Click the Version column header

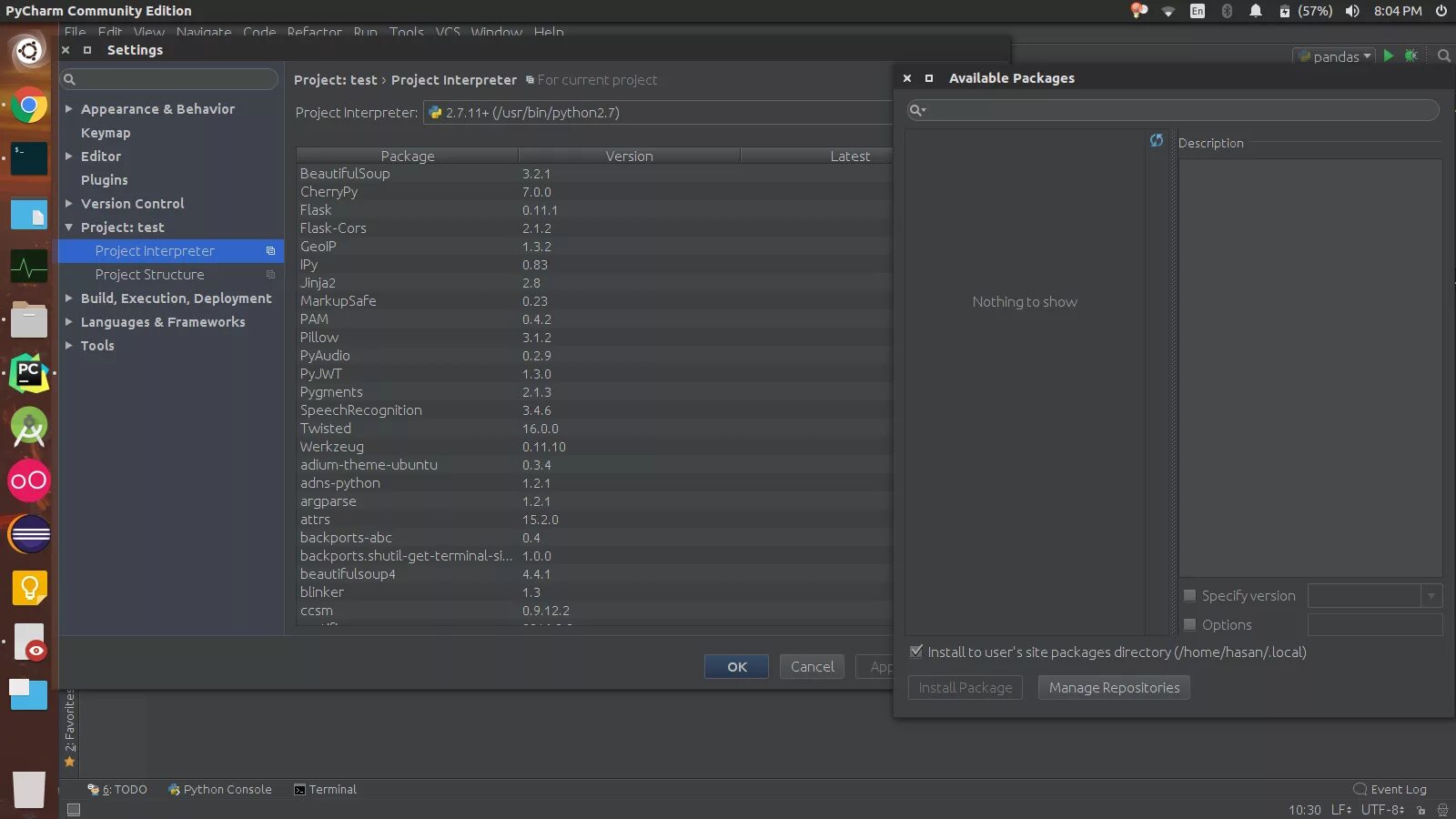(629, 156)
